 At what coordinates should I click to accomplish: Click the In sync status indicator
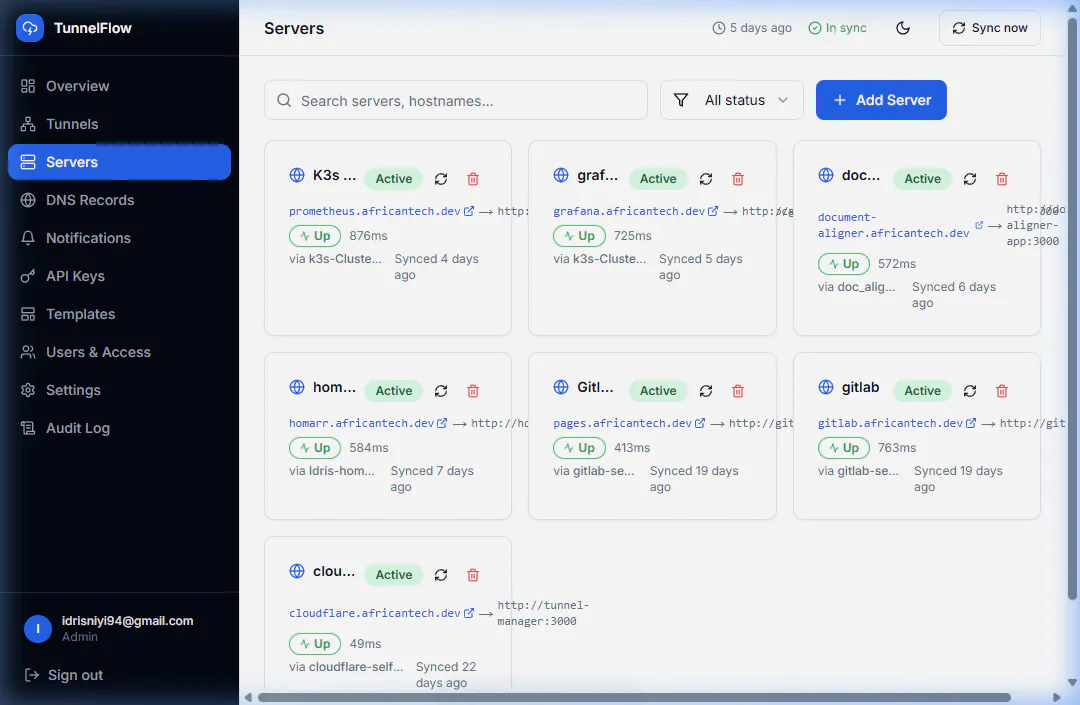(838, 28)
